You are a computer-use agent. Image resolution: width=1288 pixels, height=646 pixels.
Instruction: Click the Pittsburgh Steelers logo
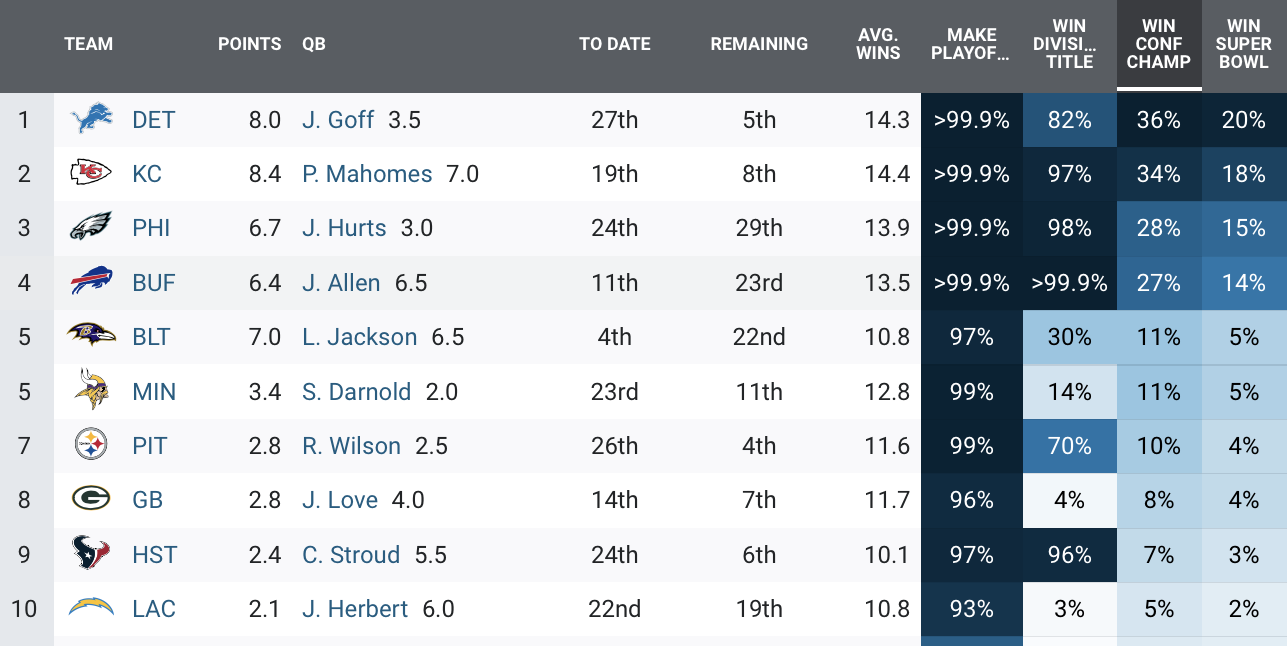(x=91, y=445)
